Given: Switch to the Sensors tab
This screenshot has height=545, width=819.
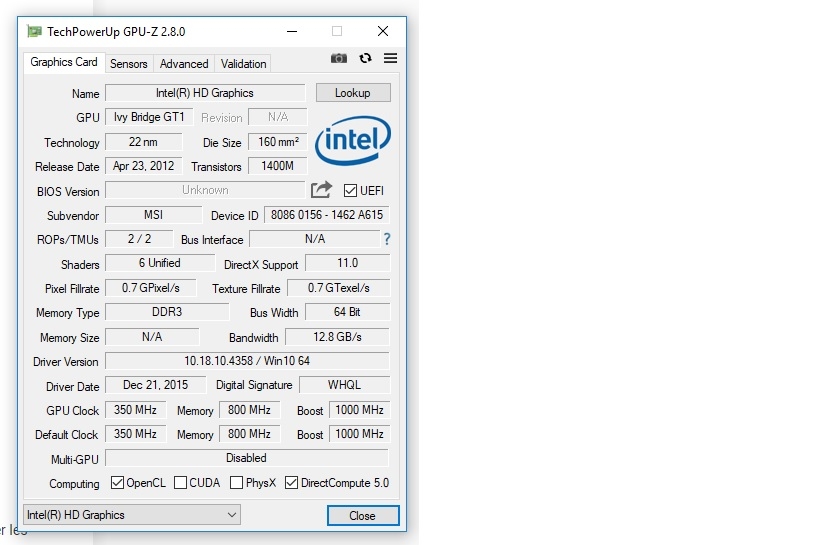Looking at the screenshot, I should click(129, 64).
